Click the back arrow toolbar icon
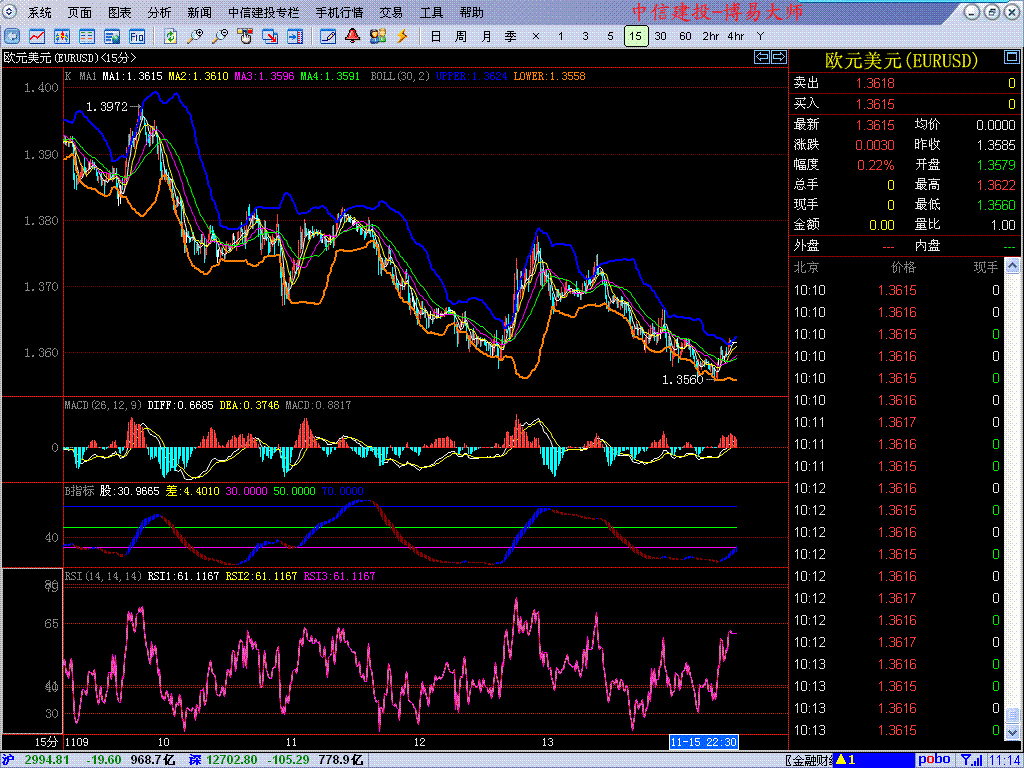The height and width of the screenshot is (768, 1024). 12,36
